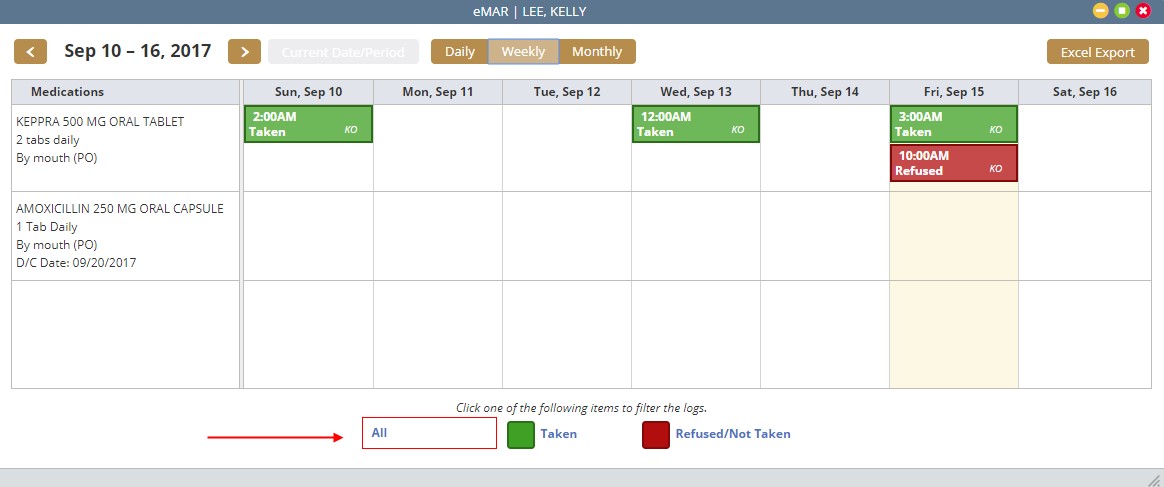Viewport: 1164px width, 487px height.
Task: Switch to Daily view
Action: pyautogui.click(x=460, y=52)
